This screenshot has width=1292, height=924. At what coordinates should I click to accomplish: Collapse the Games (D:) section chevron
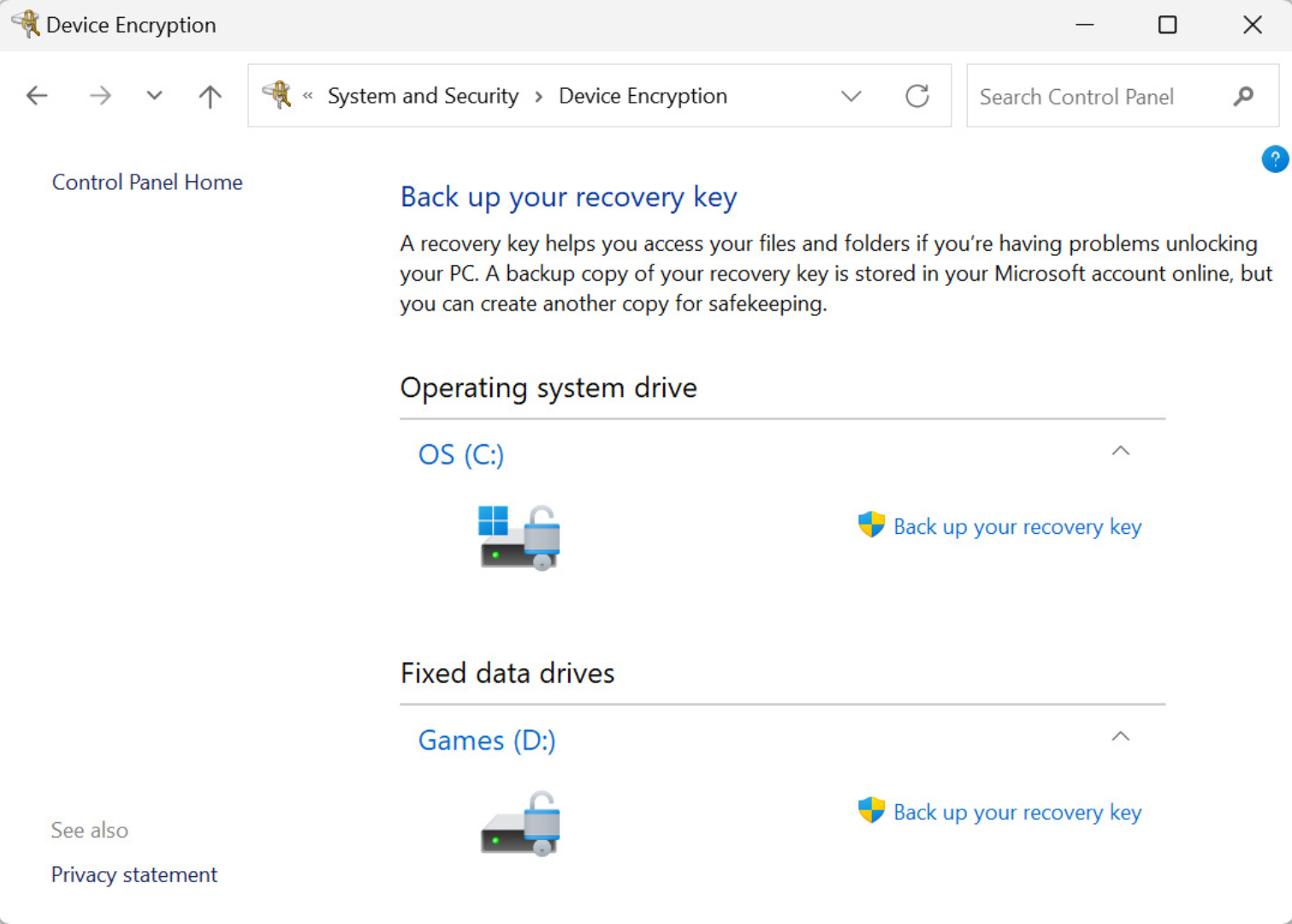(x=1121, y=736)
